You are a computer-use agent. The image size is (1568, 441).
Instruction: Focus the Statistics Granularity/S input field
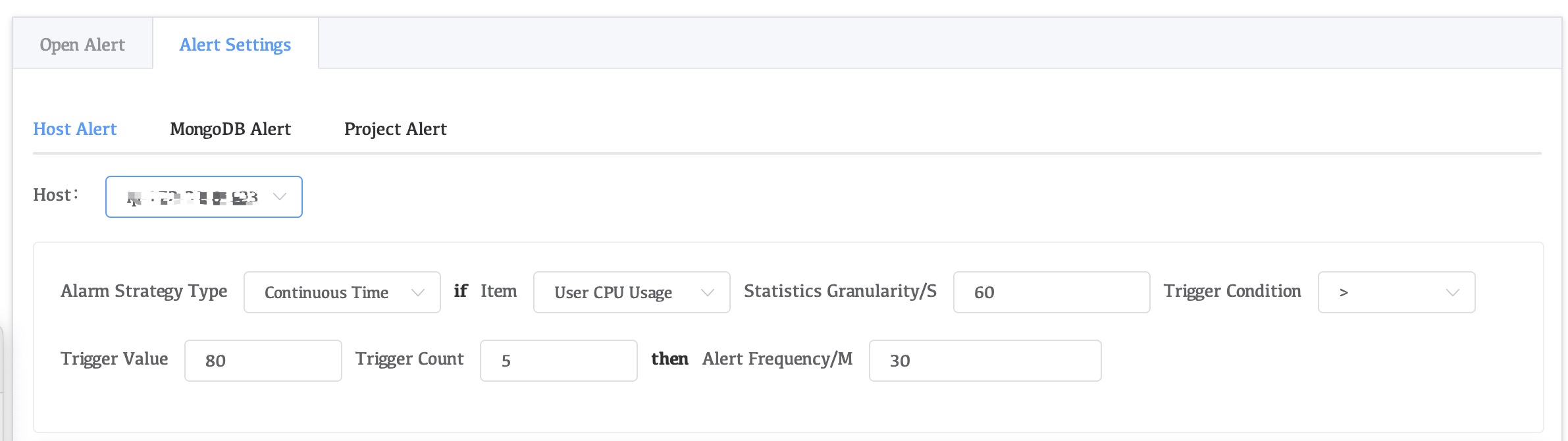pos(1051,292)
